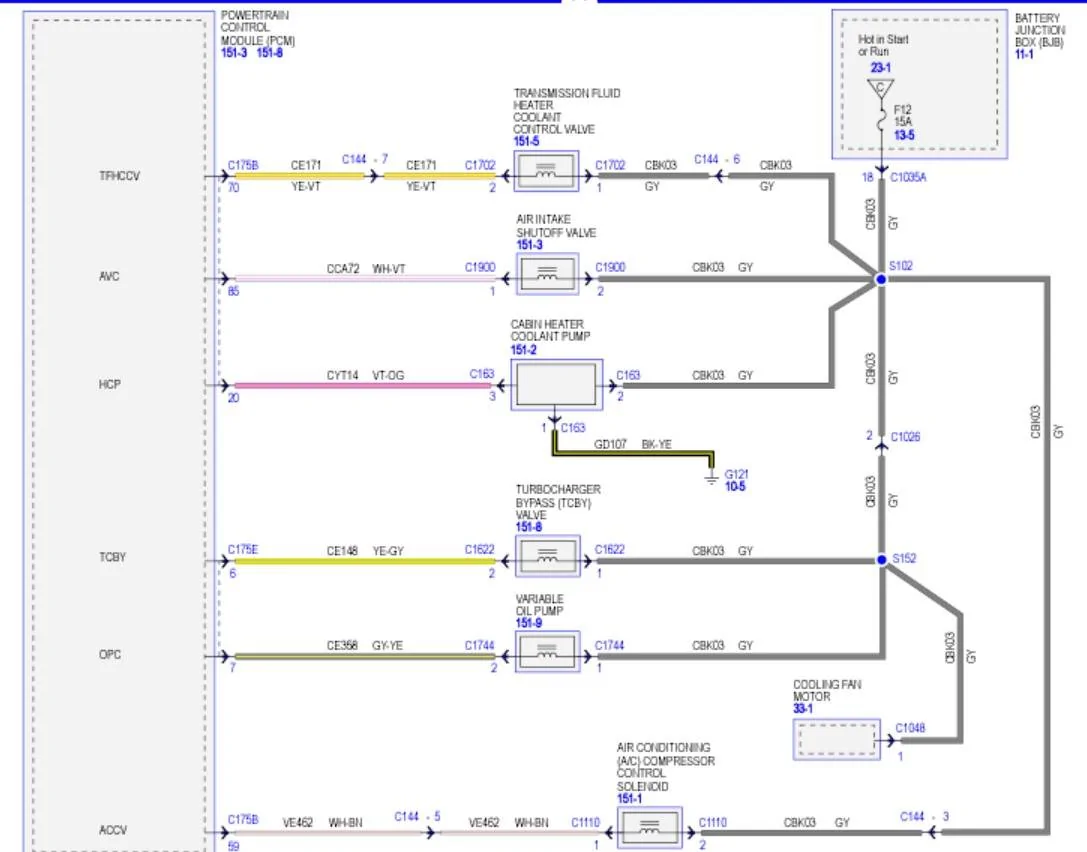Viewport: 1087px width, 852px height.
Task: Click the cooling fan motor dashed box
Action: coord(837,740)
